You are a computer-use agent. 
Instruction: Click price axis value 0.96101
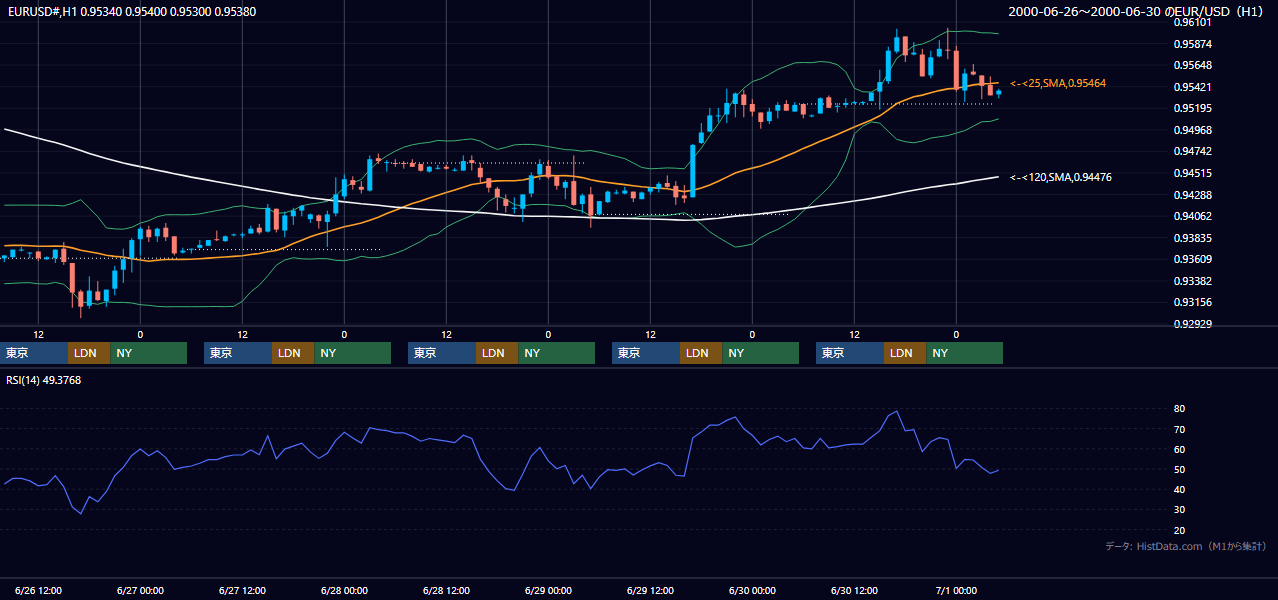(x=1195, y=22)
